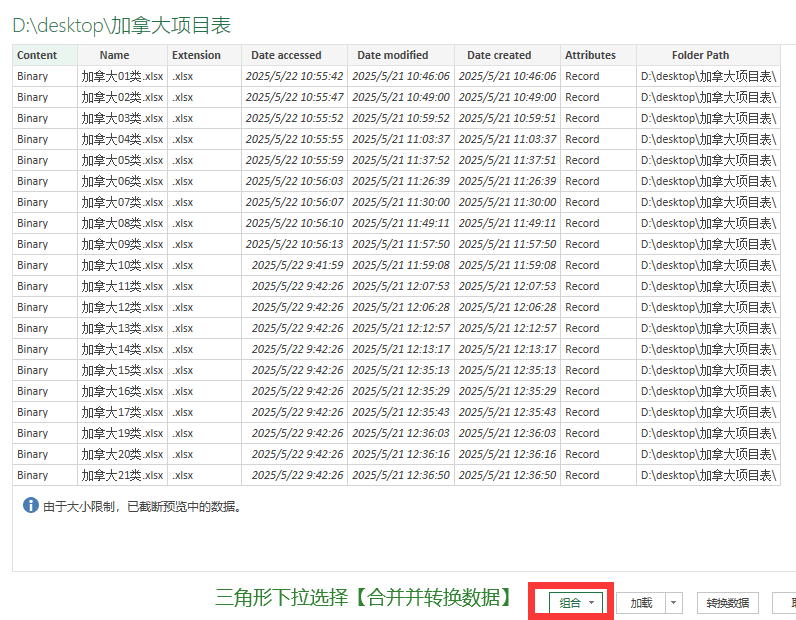Select the Name column header
Image resolution: width=796 pixels, height=620 pixels.
click(122, 55)
